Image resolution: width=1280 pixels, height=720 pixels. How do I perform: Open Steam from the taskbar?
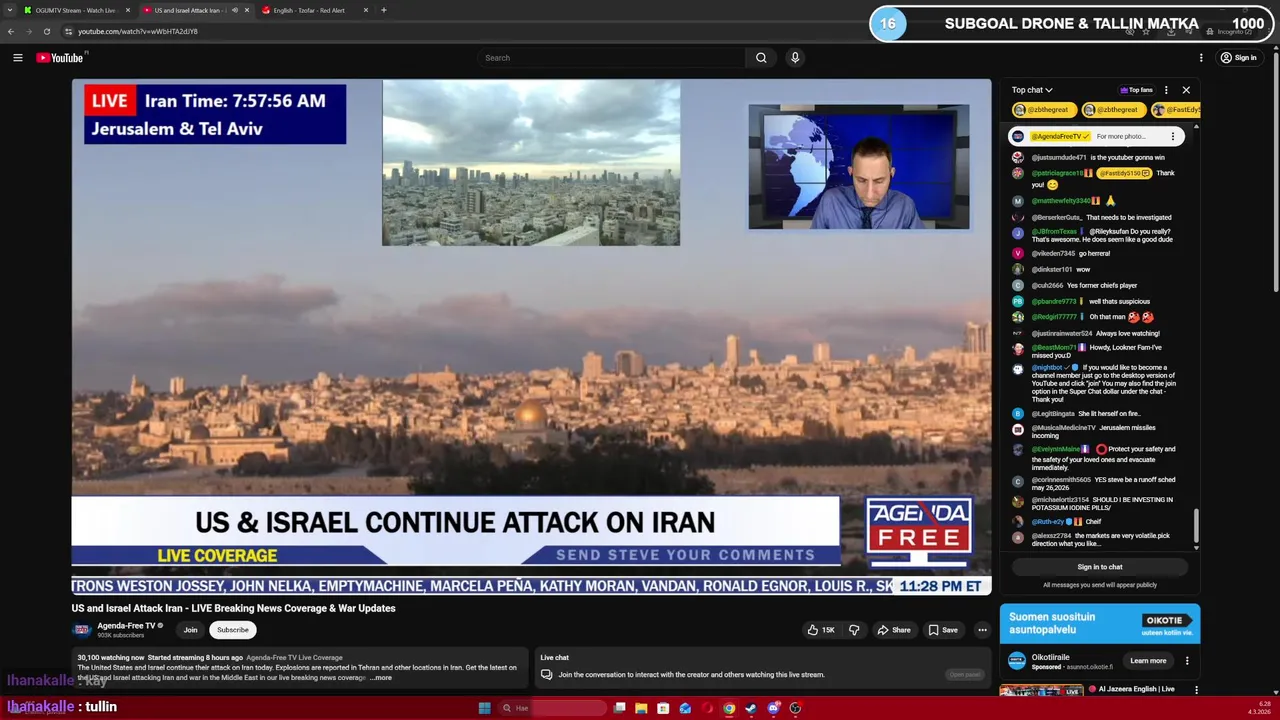(751, 708)
